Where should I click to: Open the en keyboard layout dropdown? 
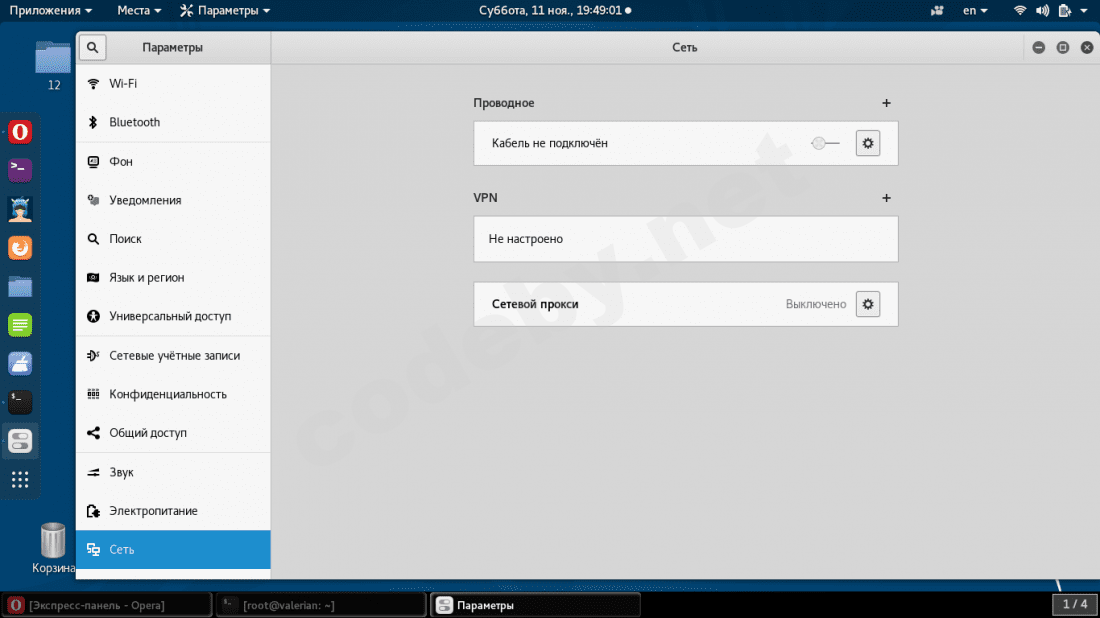[x=975, y=11]
